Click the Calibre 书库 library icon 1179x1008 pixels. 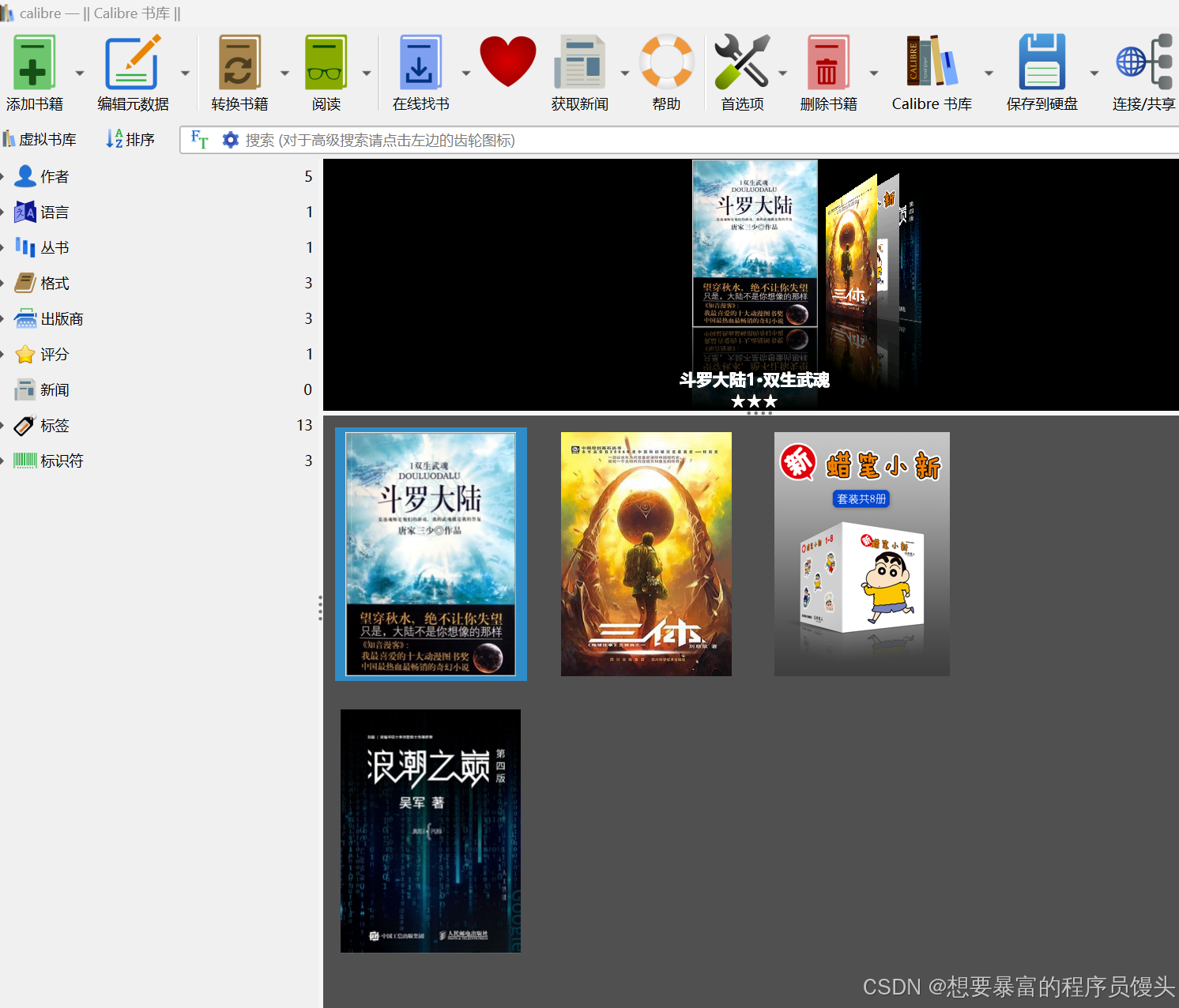pos(932,61)
